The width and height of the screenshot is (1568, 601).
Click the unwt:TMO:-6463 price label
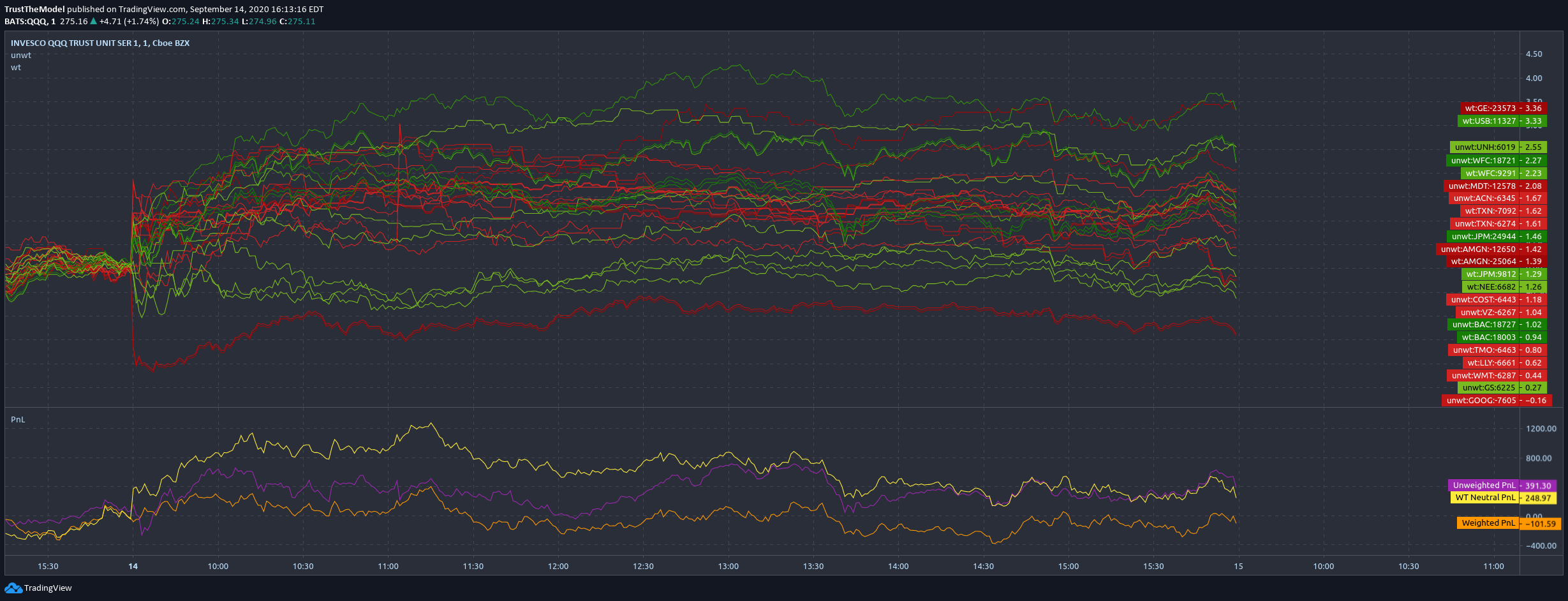(x=1497, y=350)
